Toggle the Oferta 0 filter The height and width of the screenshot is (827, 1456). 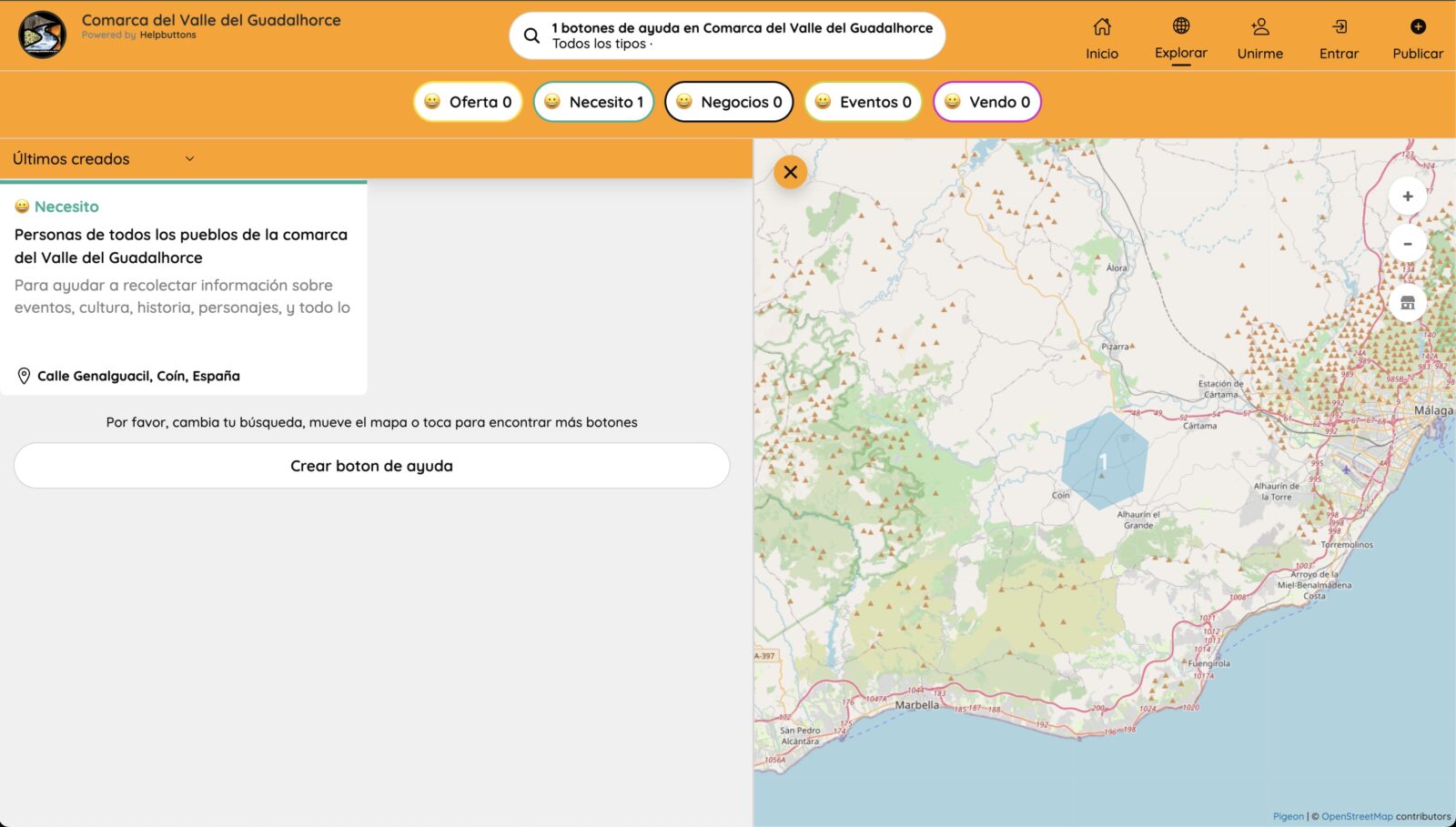coord(468,102)
